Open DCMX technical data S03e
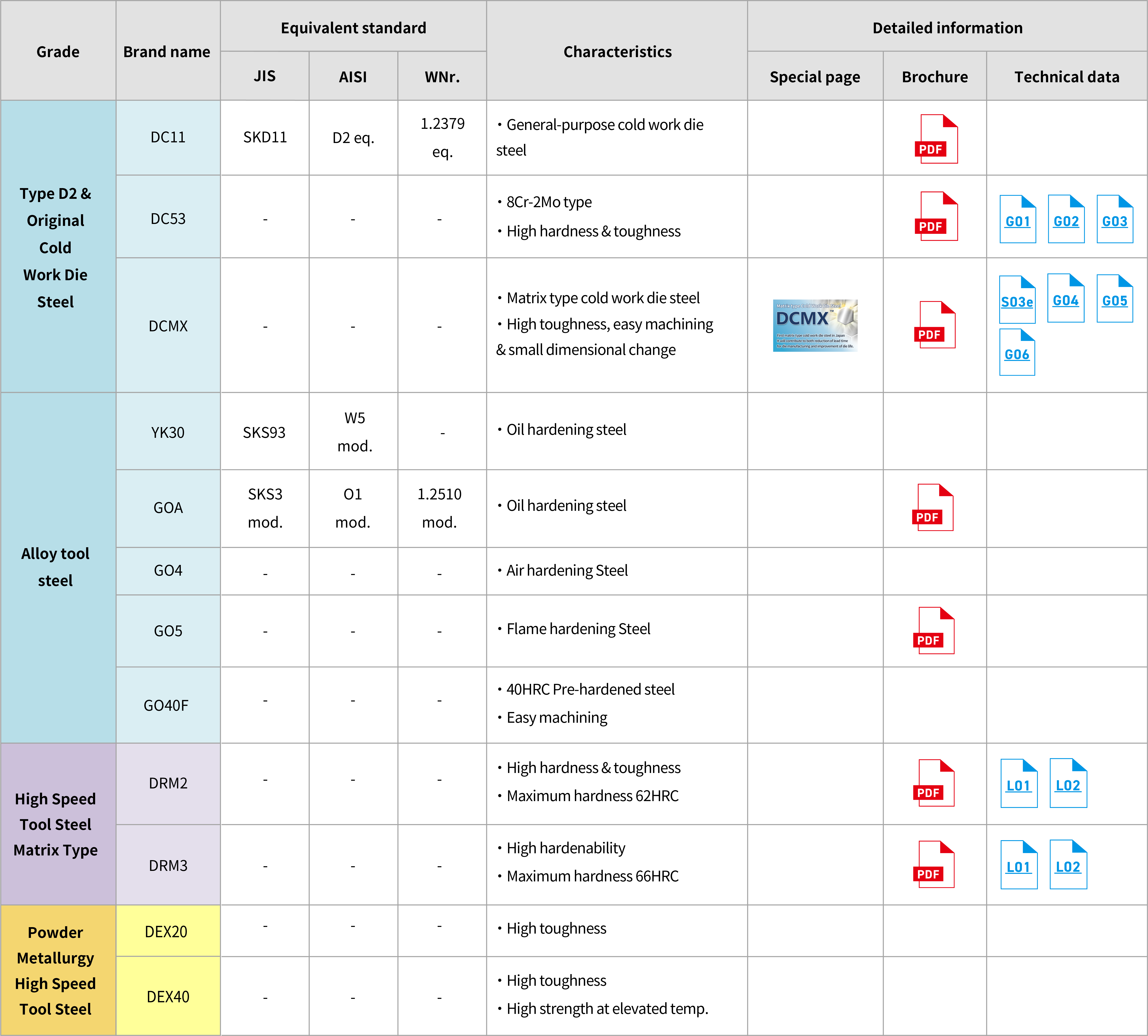1148x1036 pixels. 1017,299
